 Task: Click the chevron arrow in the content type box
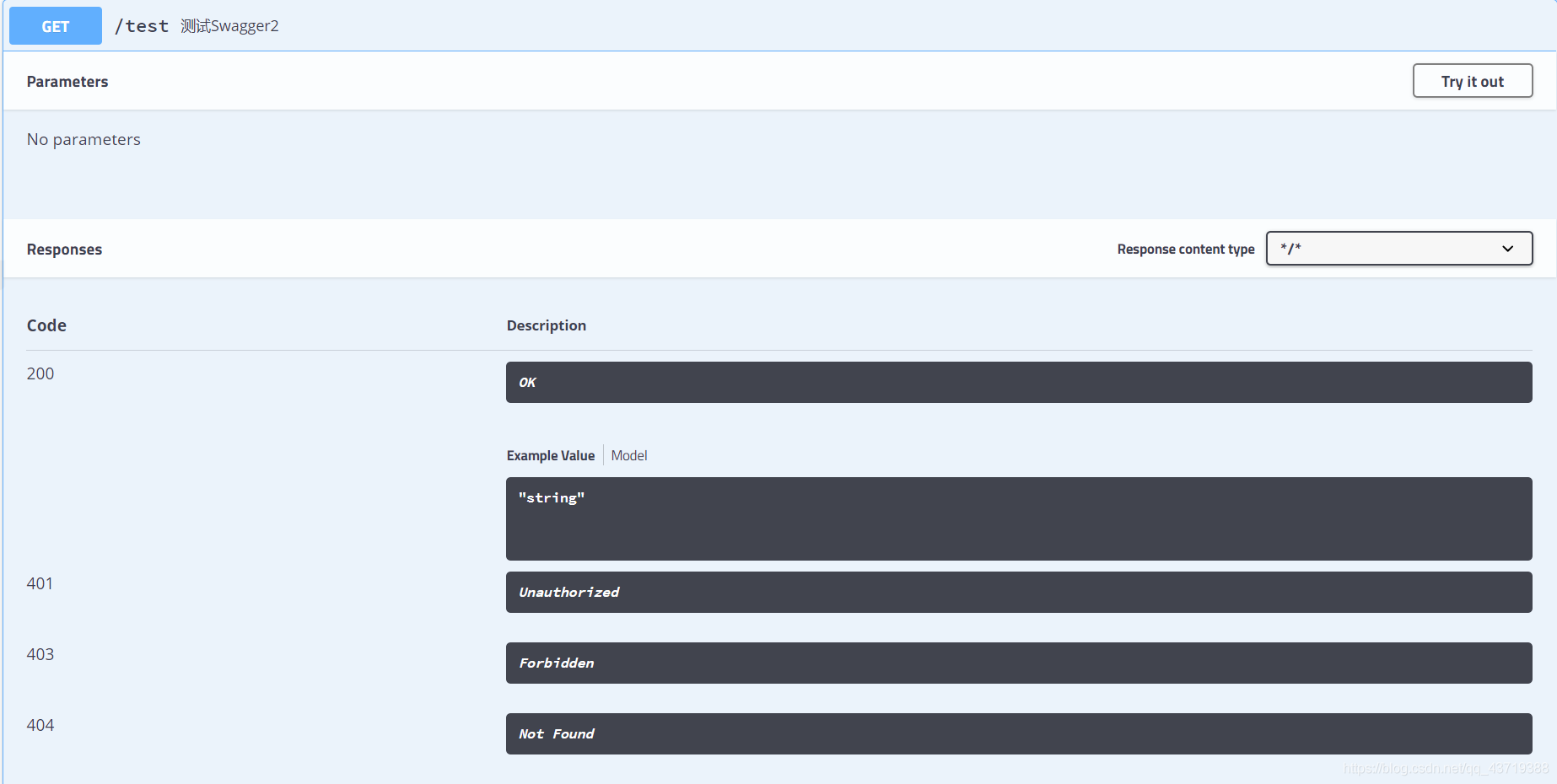pos(1507,249)
